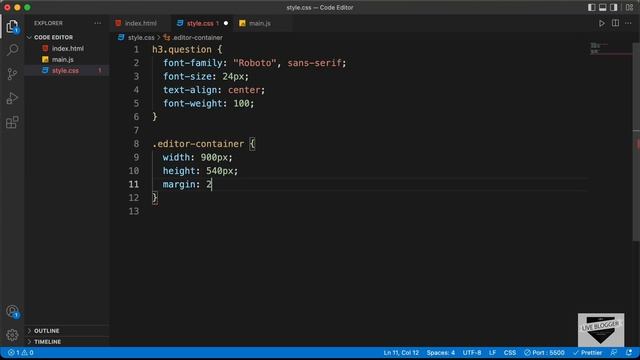Image resolution: width=640 pixels, height=360 pixels.
Task: Click .editor-container in the breadcrumb
Action: 197,37
